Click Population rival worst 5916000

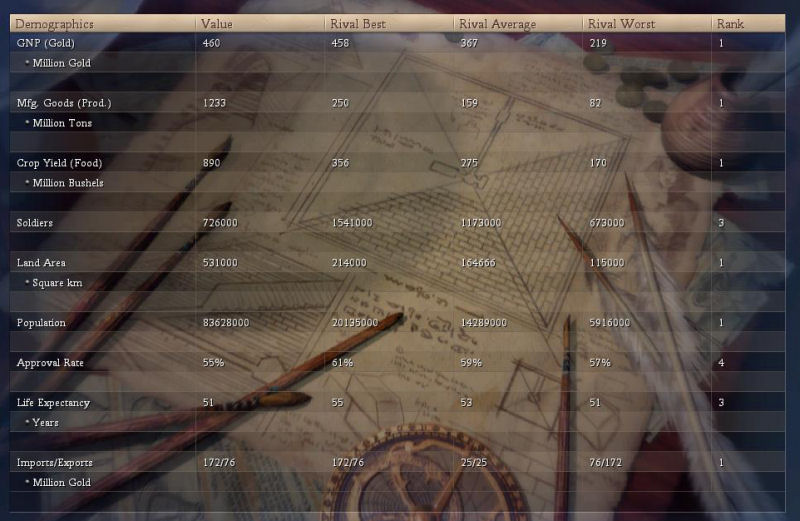click(610, 323)
